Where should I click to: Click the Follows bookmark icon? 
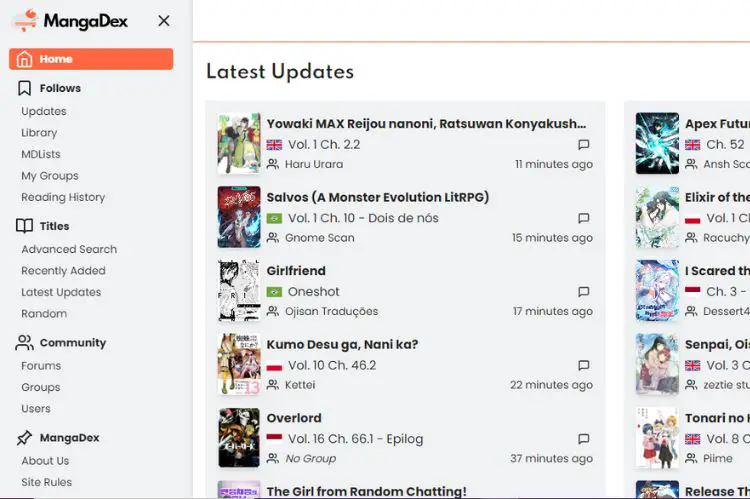pyautogui.click(x=24, y=88)
